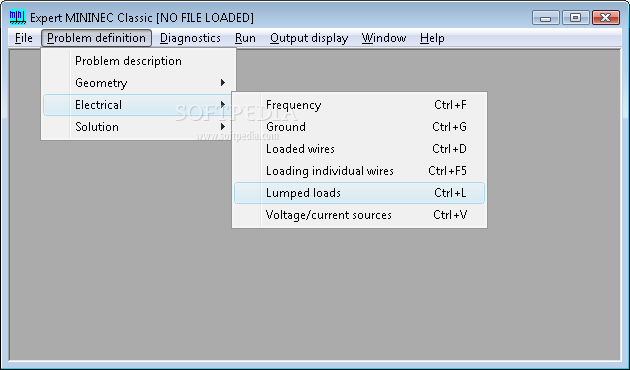Open the Window menu
This screenshot has width=630, height=370.
point(384,38)
